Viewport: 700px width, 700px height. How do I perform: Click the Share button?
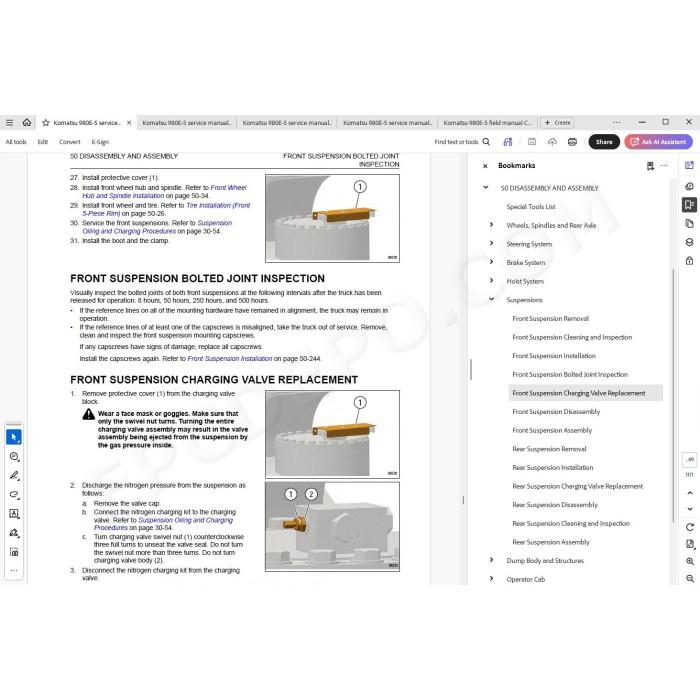tap(604, 142)
